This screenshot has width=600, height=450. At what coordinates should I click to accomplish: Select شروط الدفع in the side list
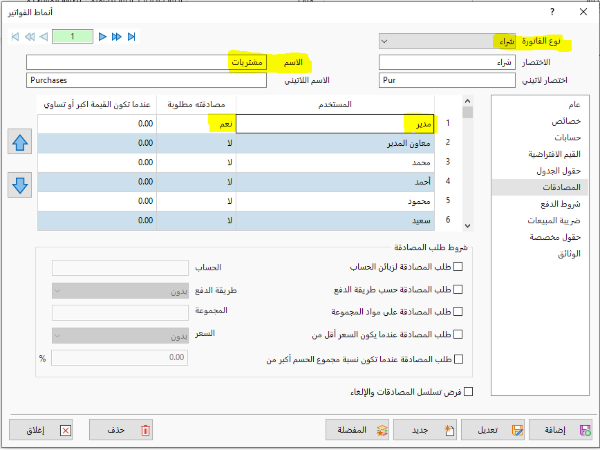(538, 203)
